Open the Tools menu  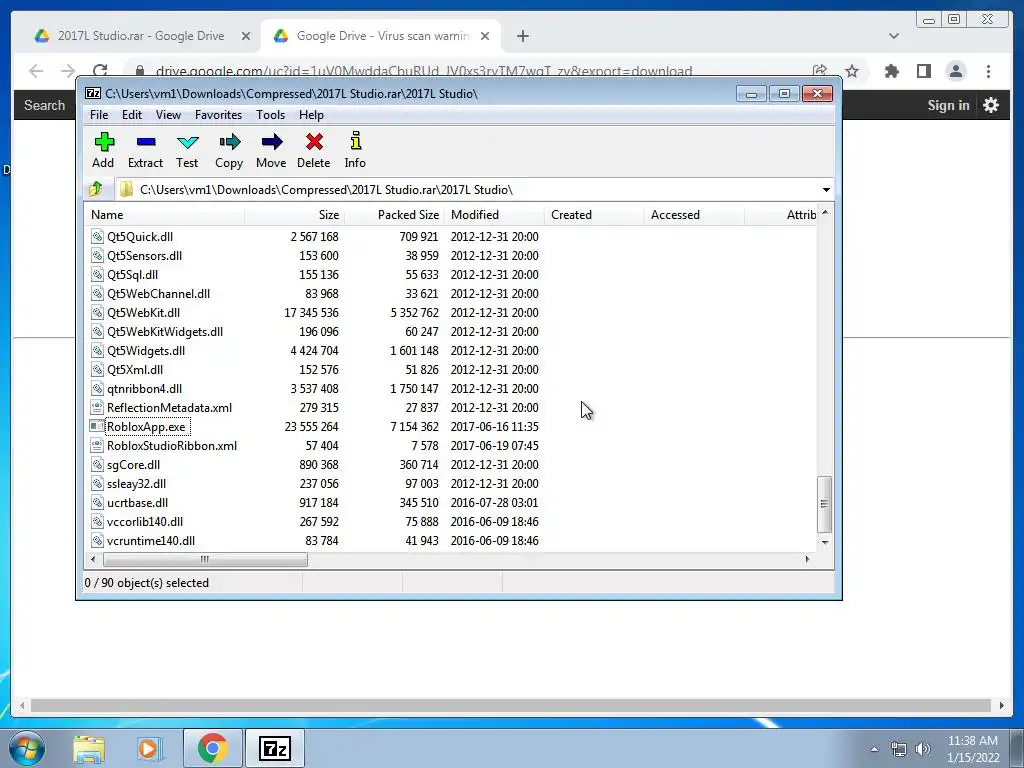pyautogui.click(x=270, y=115)
